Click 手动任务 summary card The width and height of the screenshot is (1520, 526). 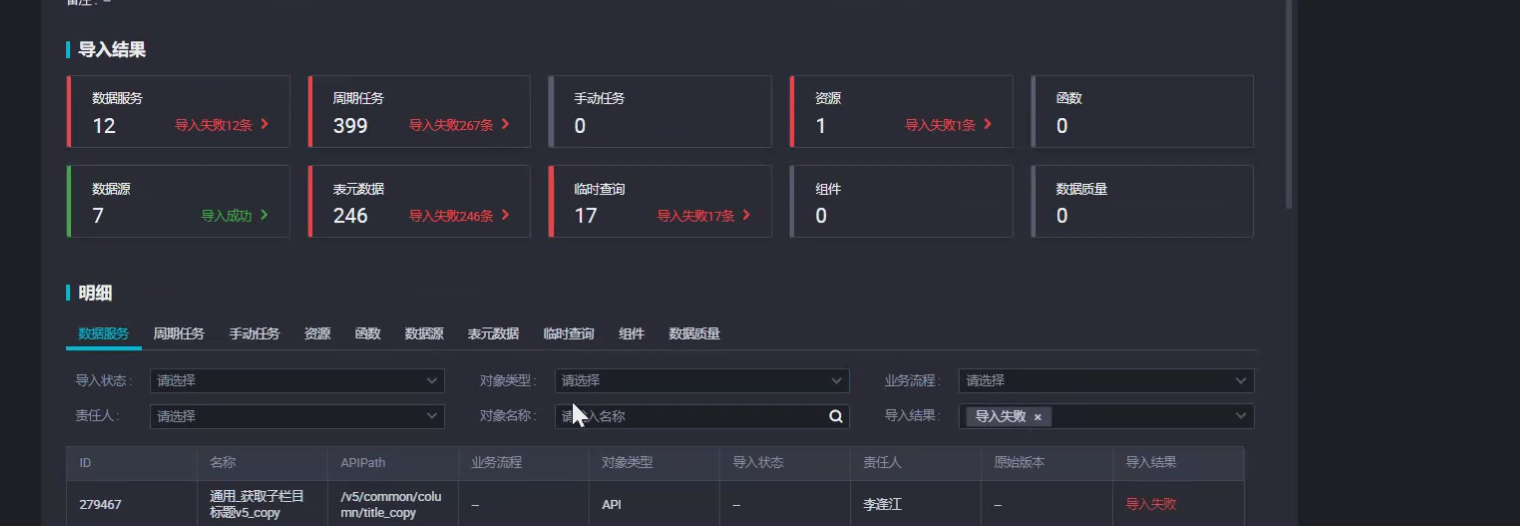660,111
